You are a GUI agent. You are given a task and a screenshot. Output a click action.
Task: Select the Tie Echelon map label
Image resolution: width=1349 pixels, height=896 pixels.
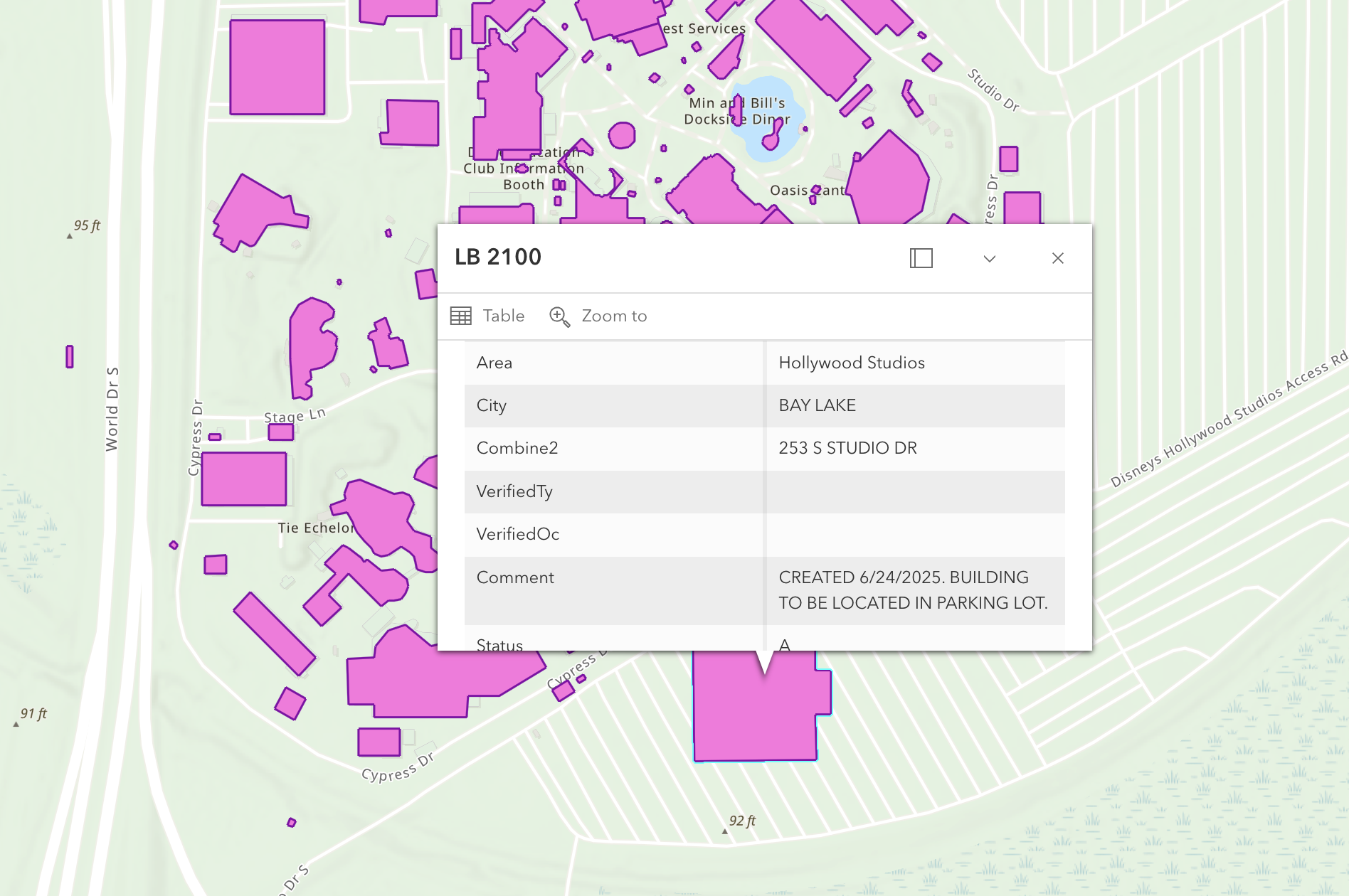click(315, 528)
